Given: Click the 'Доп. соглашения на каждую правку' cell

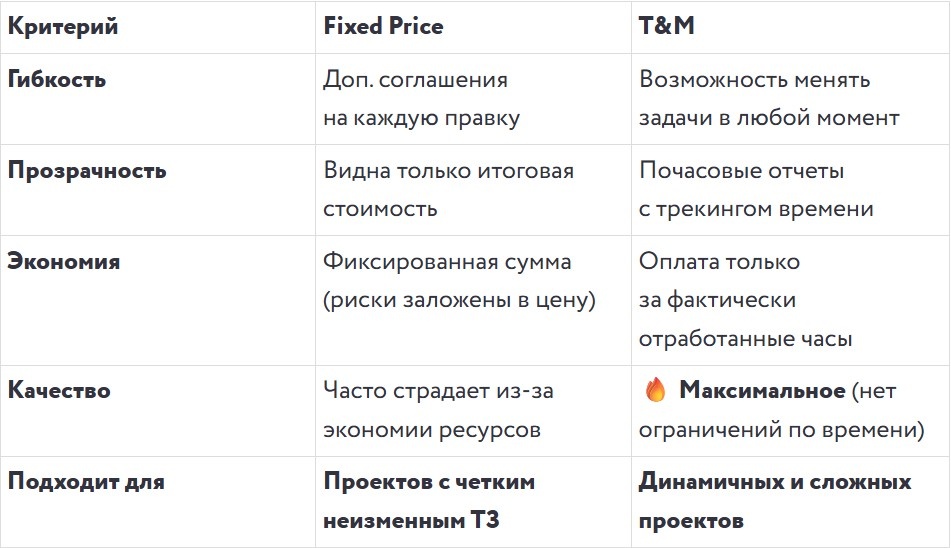Looking at the screenshot, I should 422,99.
